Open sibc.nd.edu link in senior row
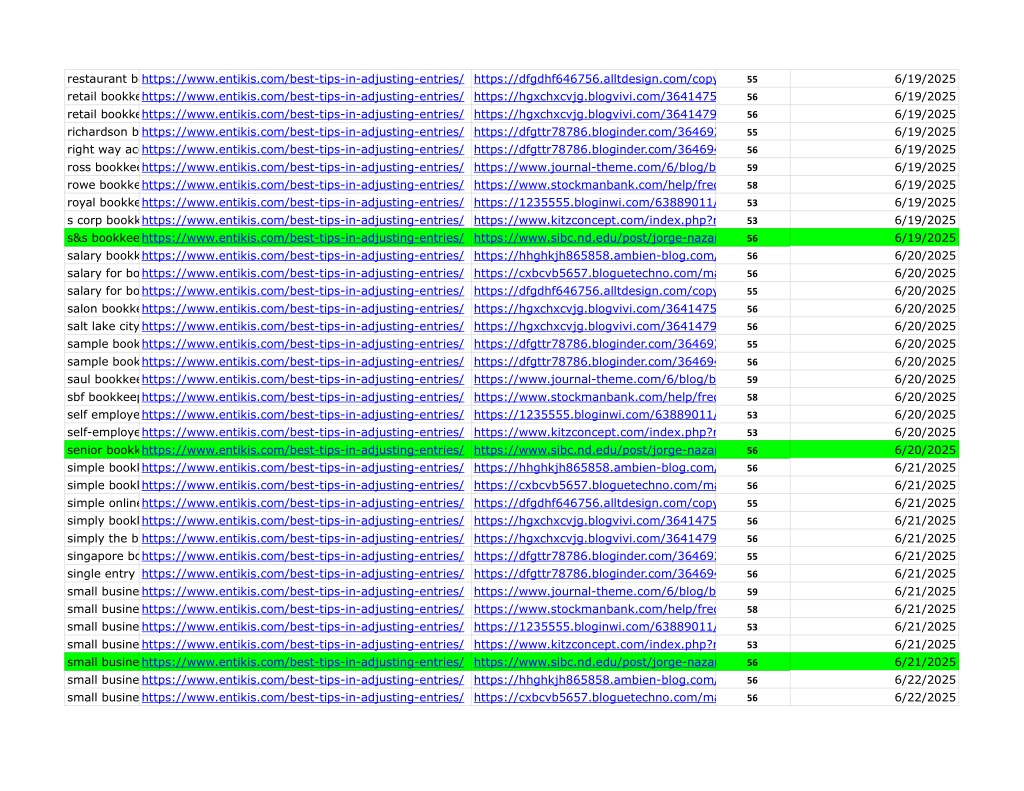Screen dimensions: 1024x791 click(x=594, y=450)
